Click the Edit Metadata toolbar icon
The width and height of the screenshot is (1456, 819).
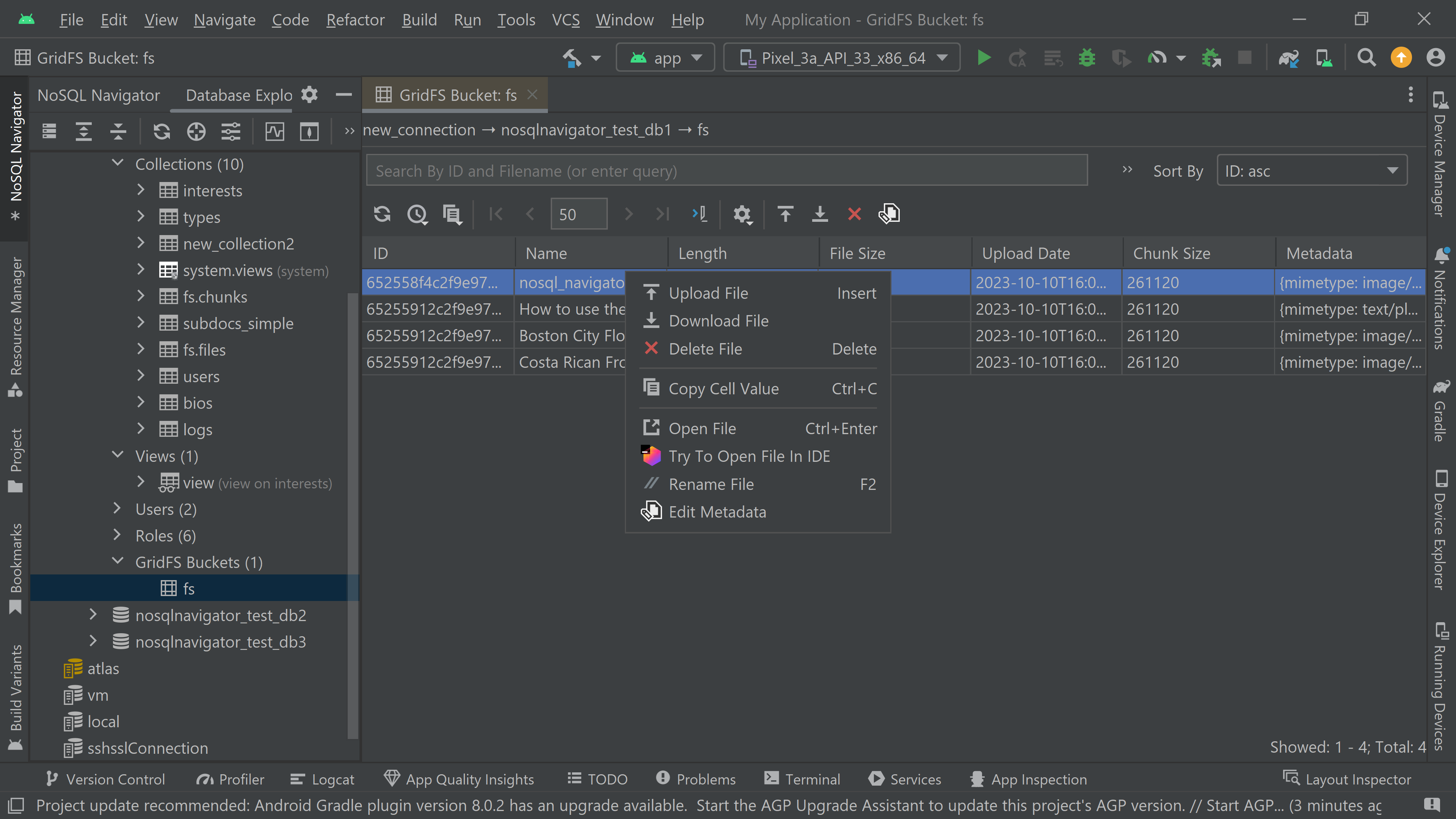click(x=889, y=214)
